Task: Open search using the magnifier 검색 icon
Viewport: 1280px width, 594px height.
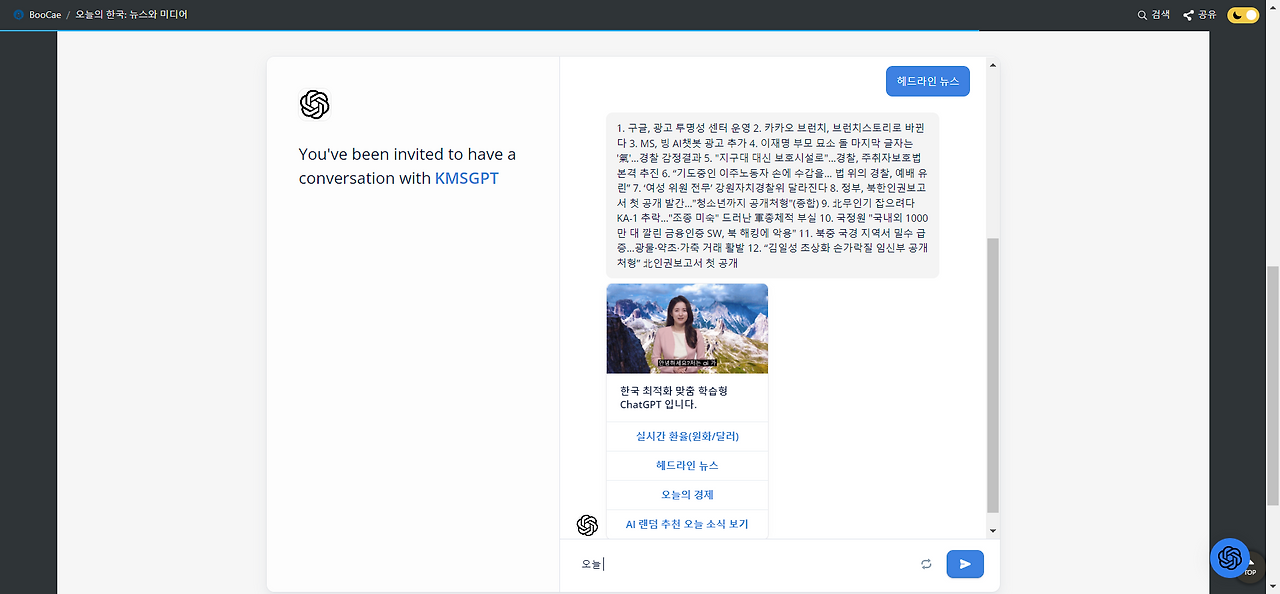Action: pos(1142,14)
